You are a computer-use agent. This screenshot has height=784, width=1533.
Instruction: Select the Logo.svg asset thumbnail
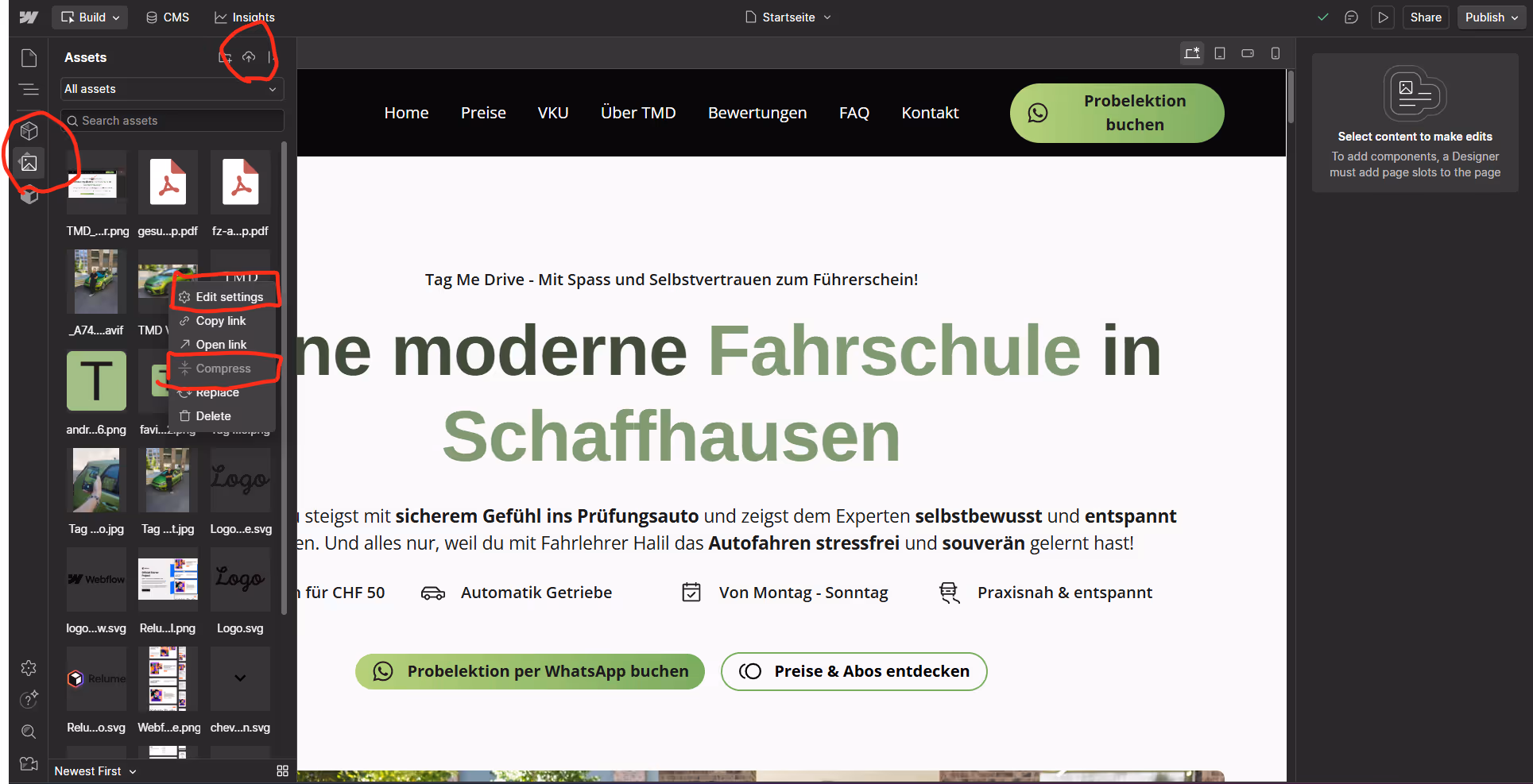[x=240, y=580]
